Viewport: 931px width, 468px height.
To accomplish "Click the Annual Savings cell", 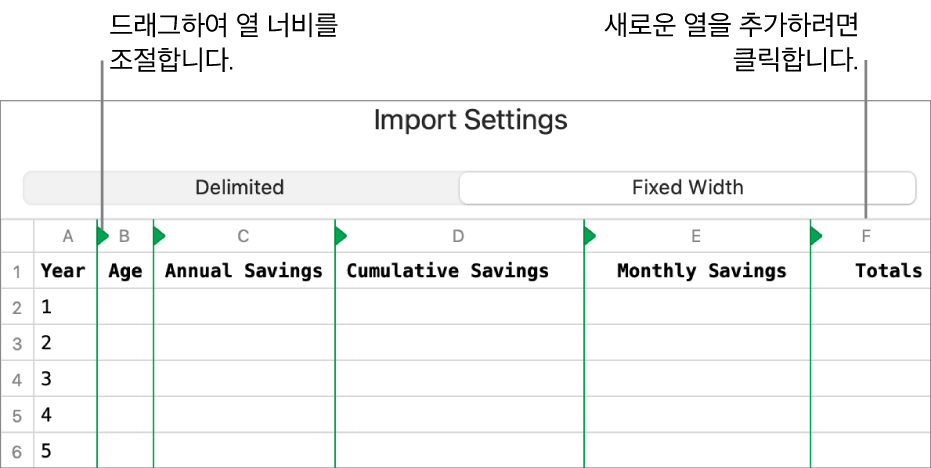I will point(244,271).
